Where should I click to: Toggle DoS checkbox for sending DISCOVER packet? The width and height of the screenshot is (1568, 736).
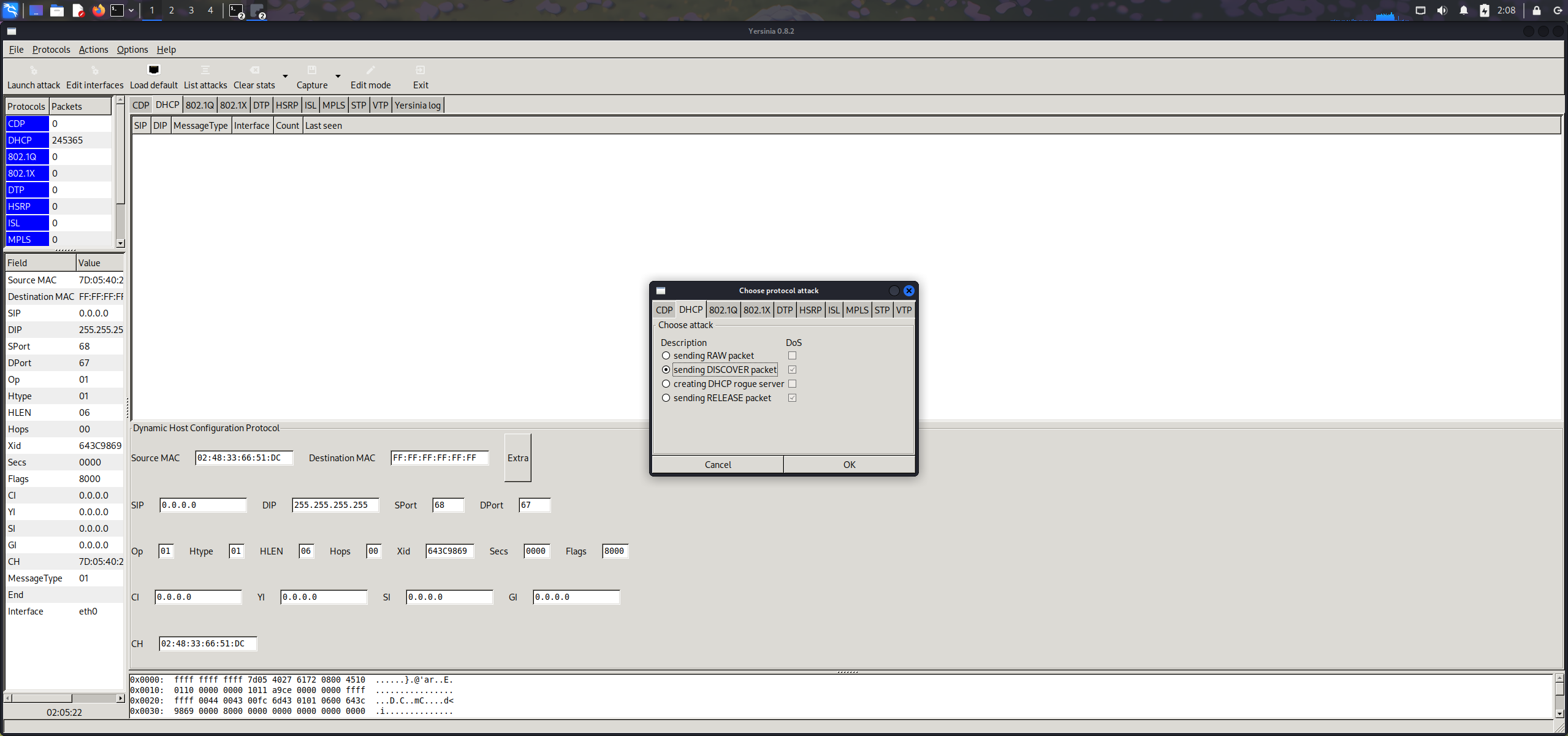pyautogui.click(x=792, y=370)
